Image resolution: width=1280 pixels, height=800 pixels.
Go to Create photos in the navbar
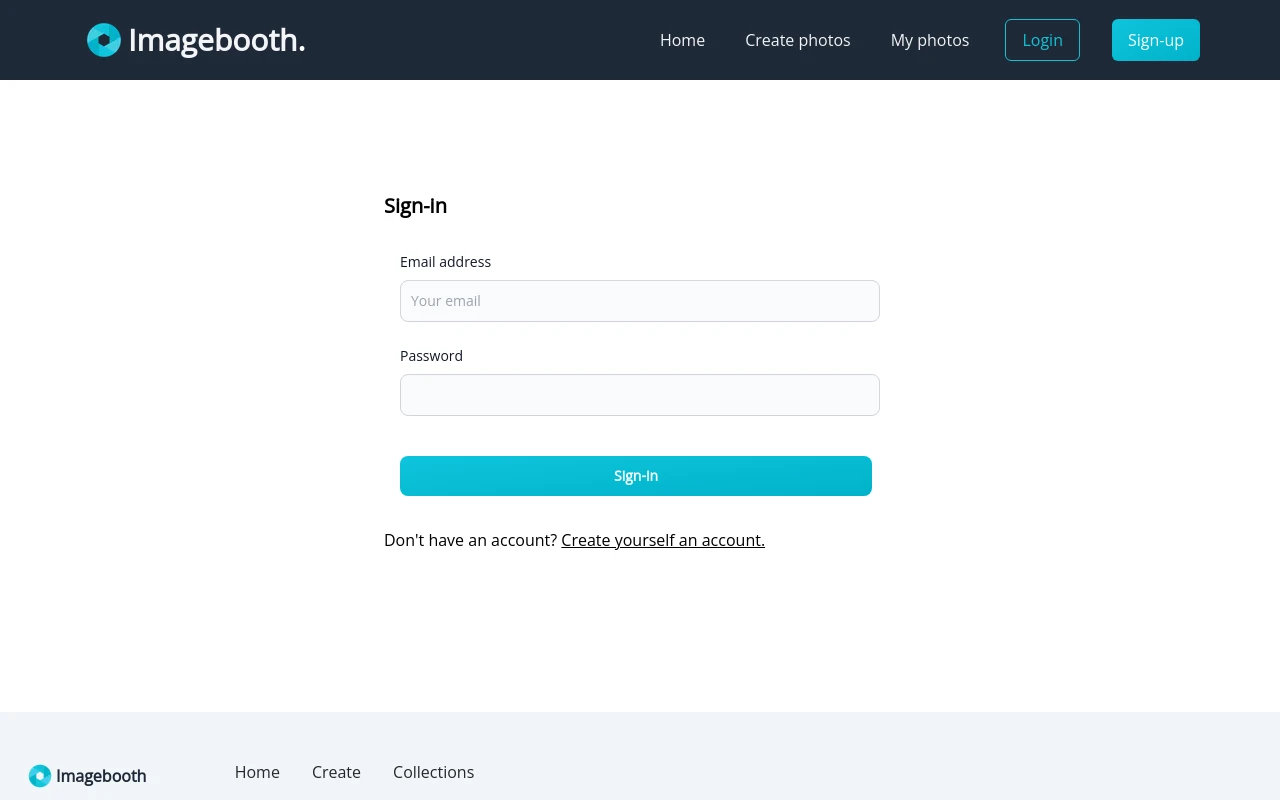[x=797, y=40]
